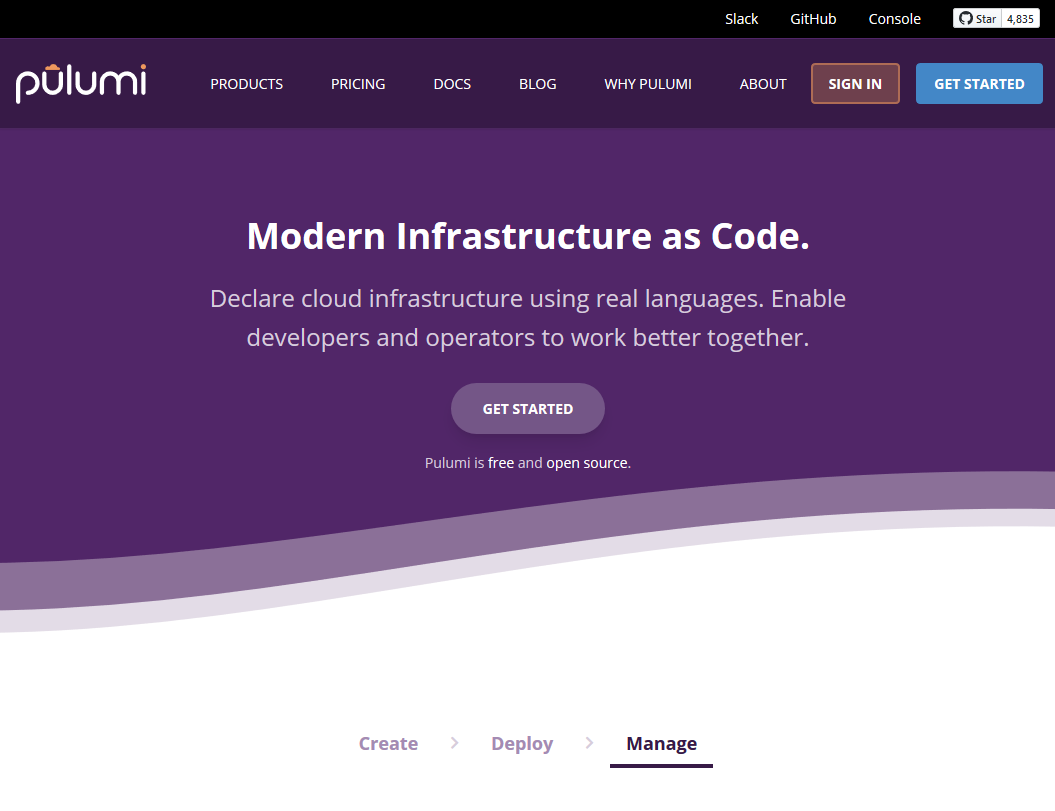Viewport: 1055px width, 811px height.
Task: Click the GitHub Star button
Action: pos(978,19)
